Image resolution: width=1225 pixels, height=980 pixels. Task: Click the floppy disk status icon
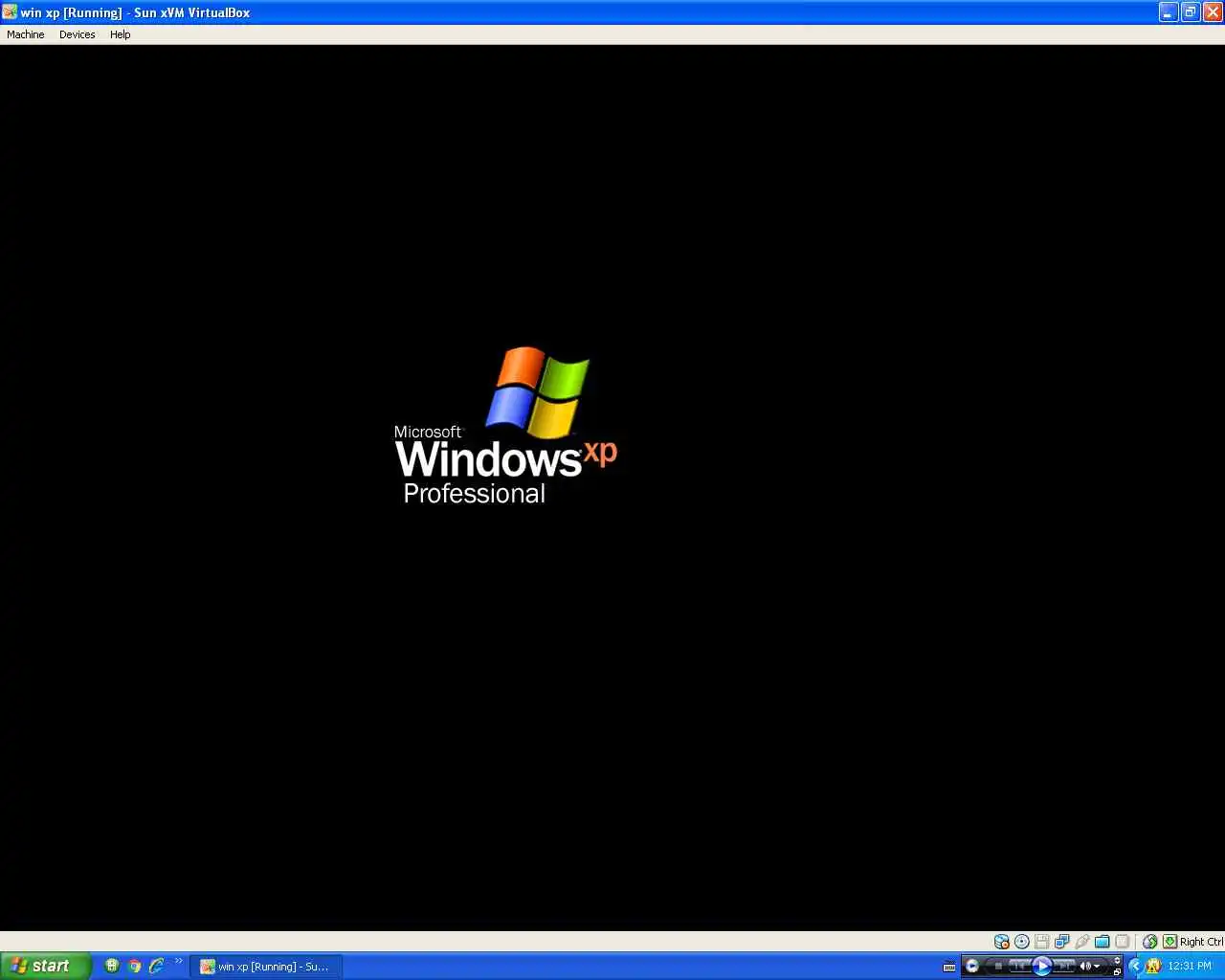coord(1042,942)
